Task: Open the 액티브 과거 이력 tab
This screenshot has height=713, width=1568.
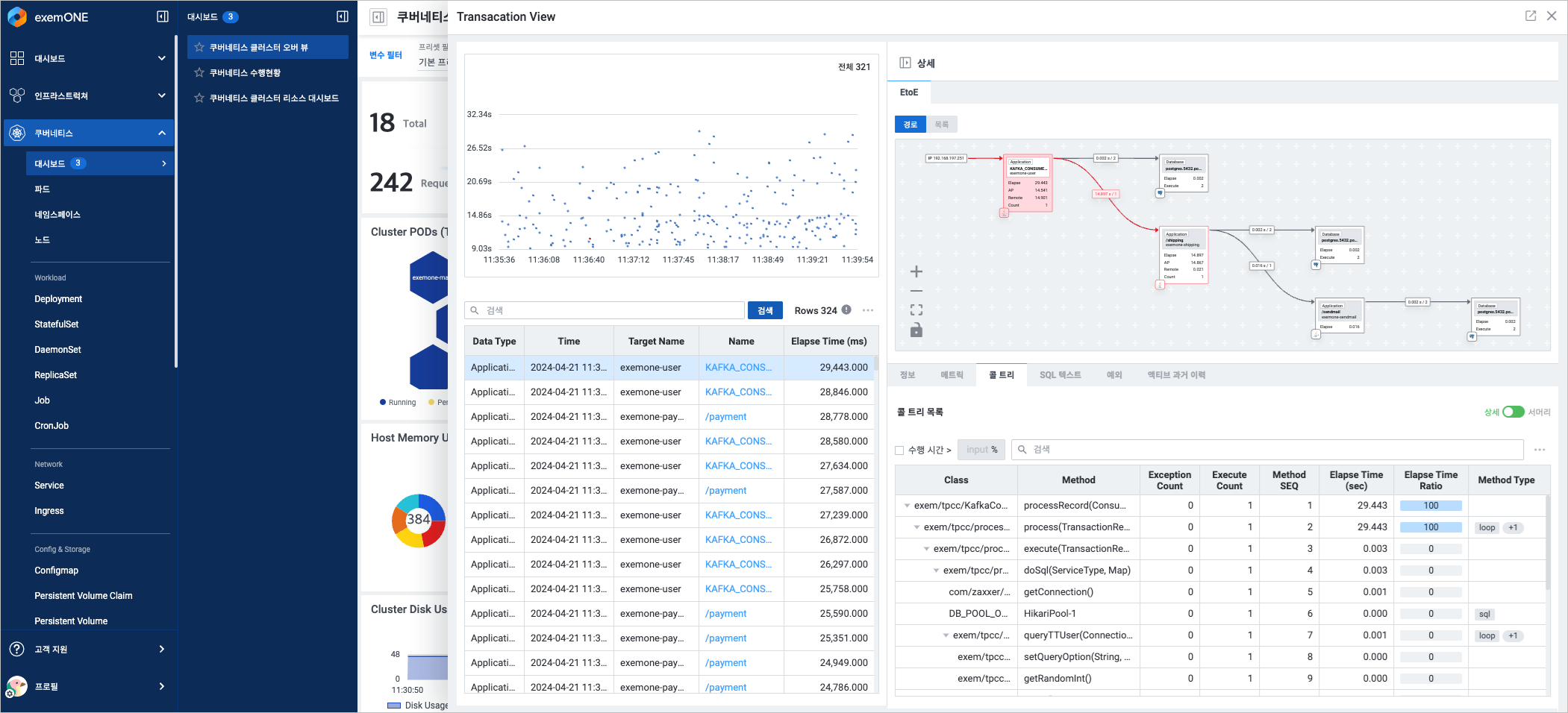Action: pyautogui.click(x=1176, y=374)
